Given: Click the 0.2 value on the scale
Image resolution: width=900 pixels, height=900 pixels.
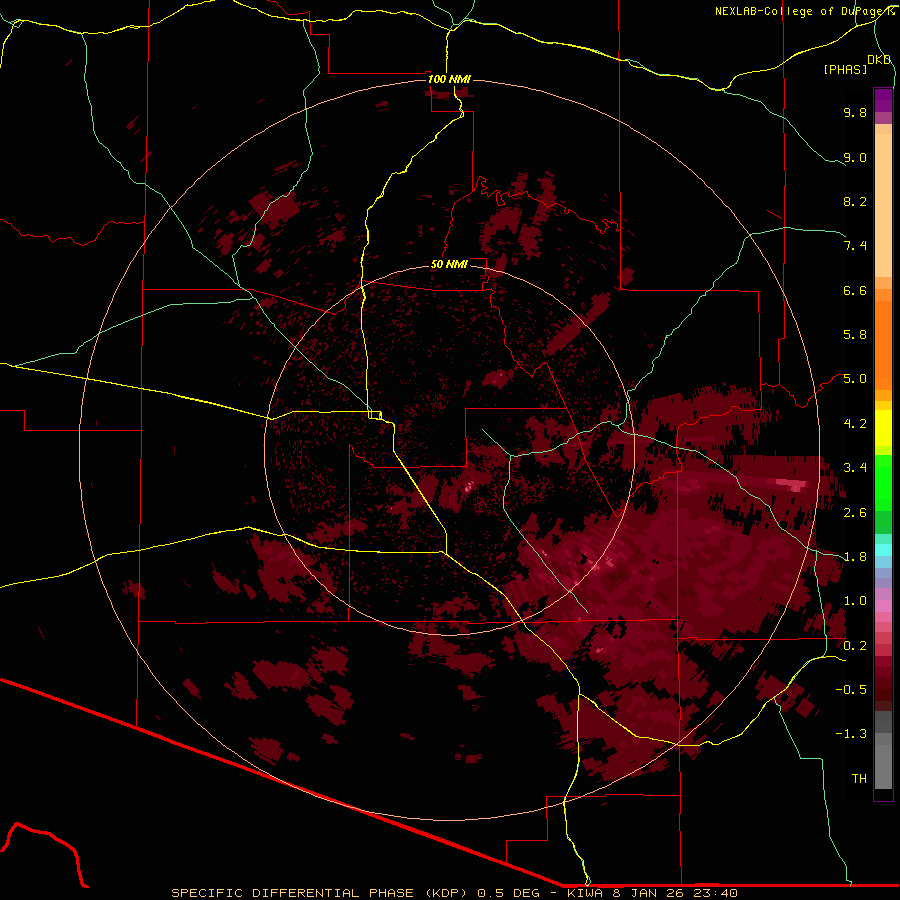Looking at the screenshot, I should click(x=855, y=646).
